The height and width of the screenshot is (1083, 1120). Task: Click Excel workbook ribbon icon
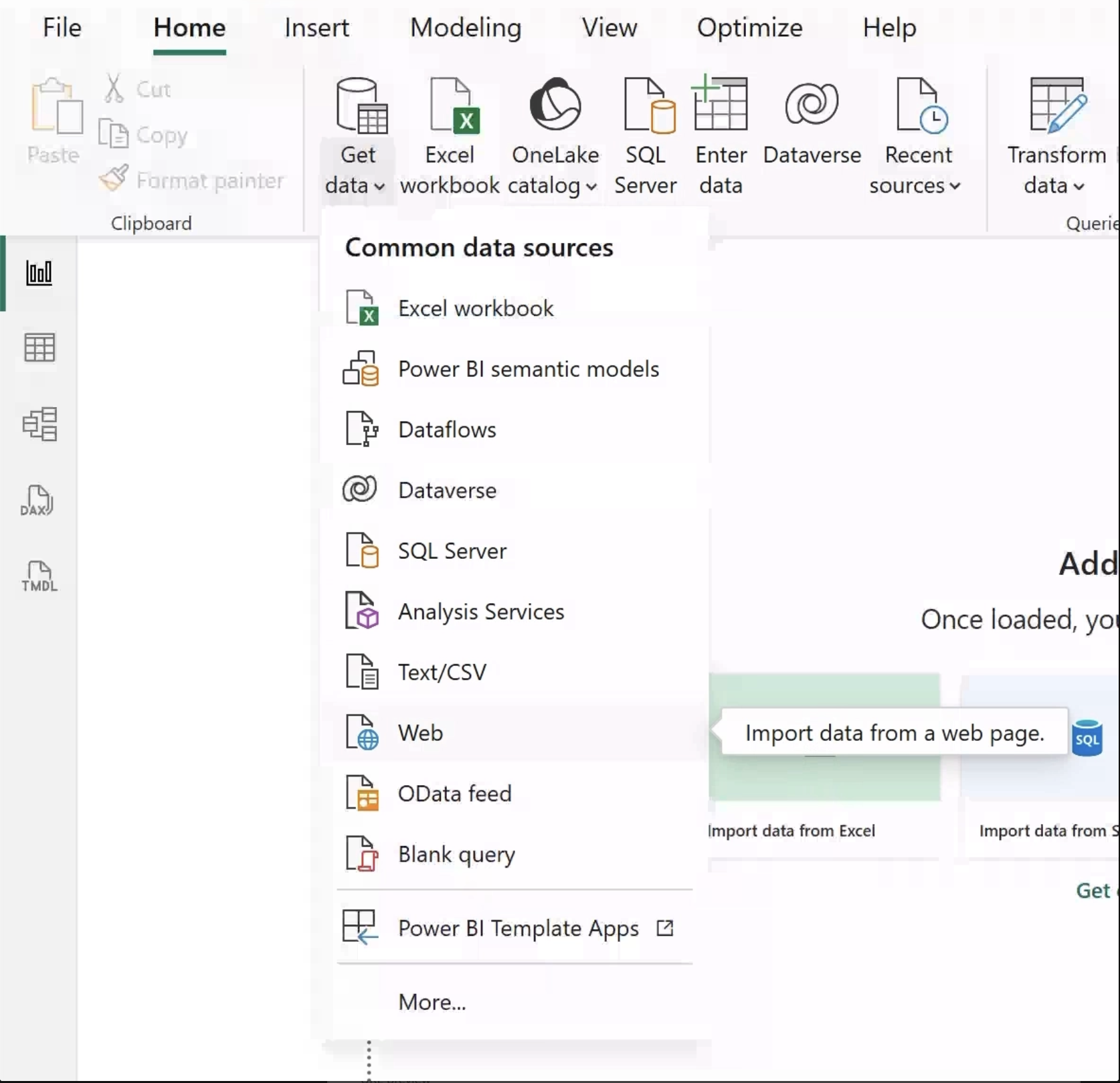(x=454, y=106)
